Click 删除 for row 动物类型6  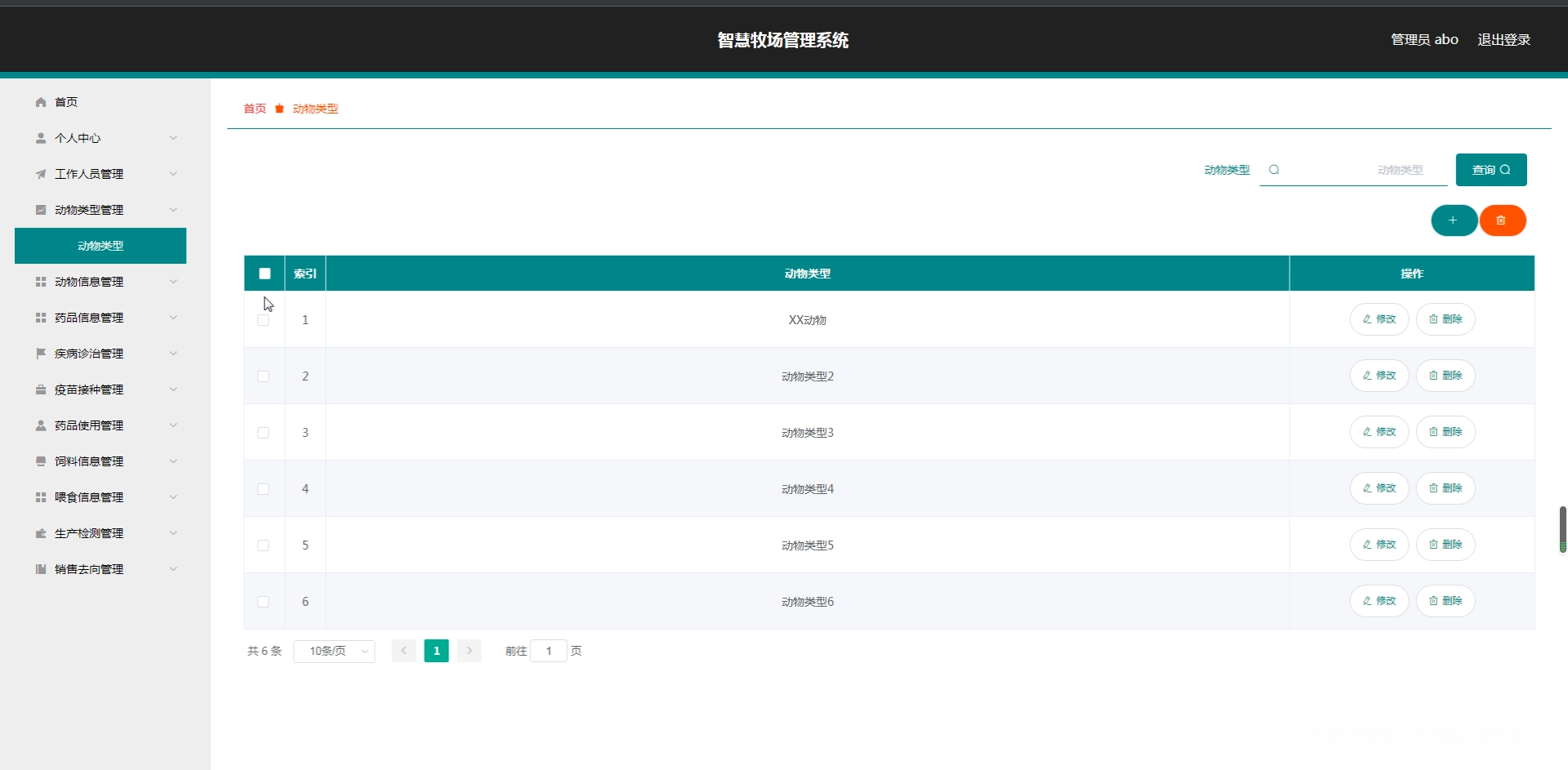point(1445,601)
